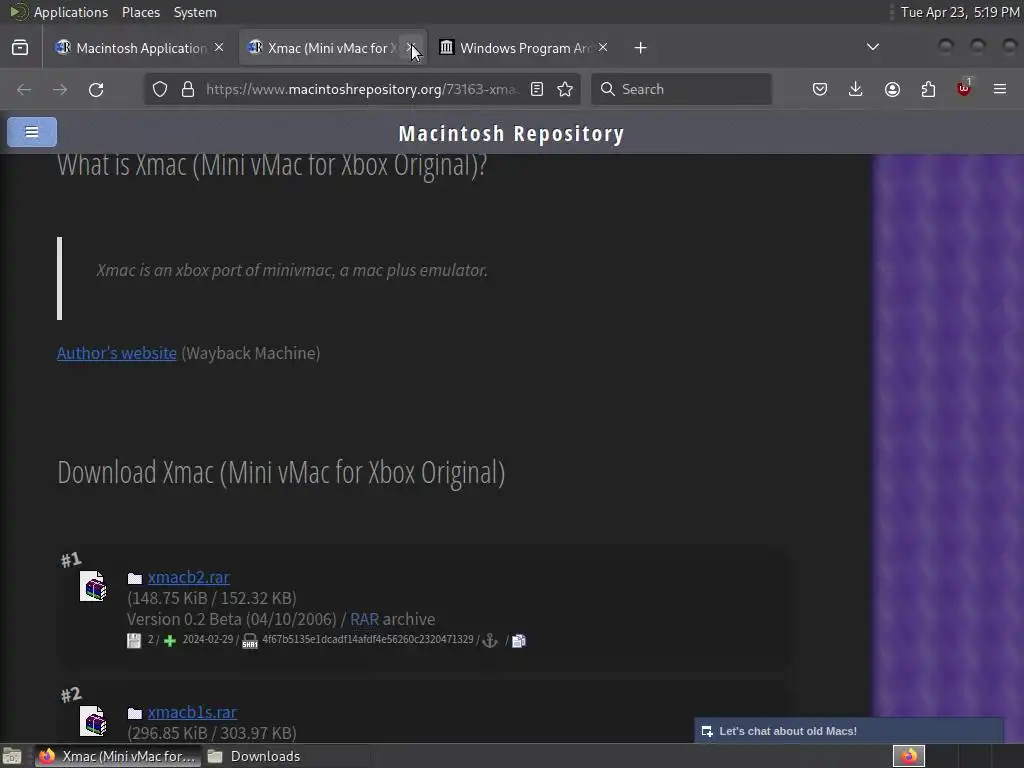This screenshot has width=1024, height=768.
Task: Open "Let's chat about old Macs!" widget
Action: (848, 731)
